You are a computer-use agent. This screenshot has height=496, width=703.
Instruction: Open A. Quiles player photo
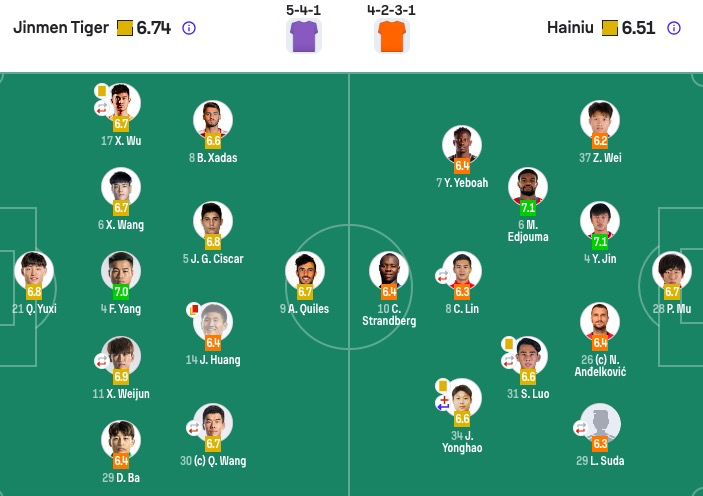(x=304, y=271)
